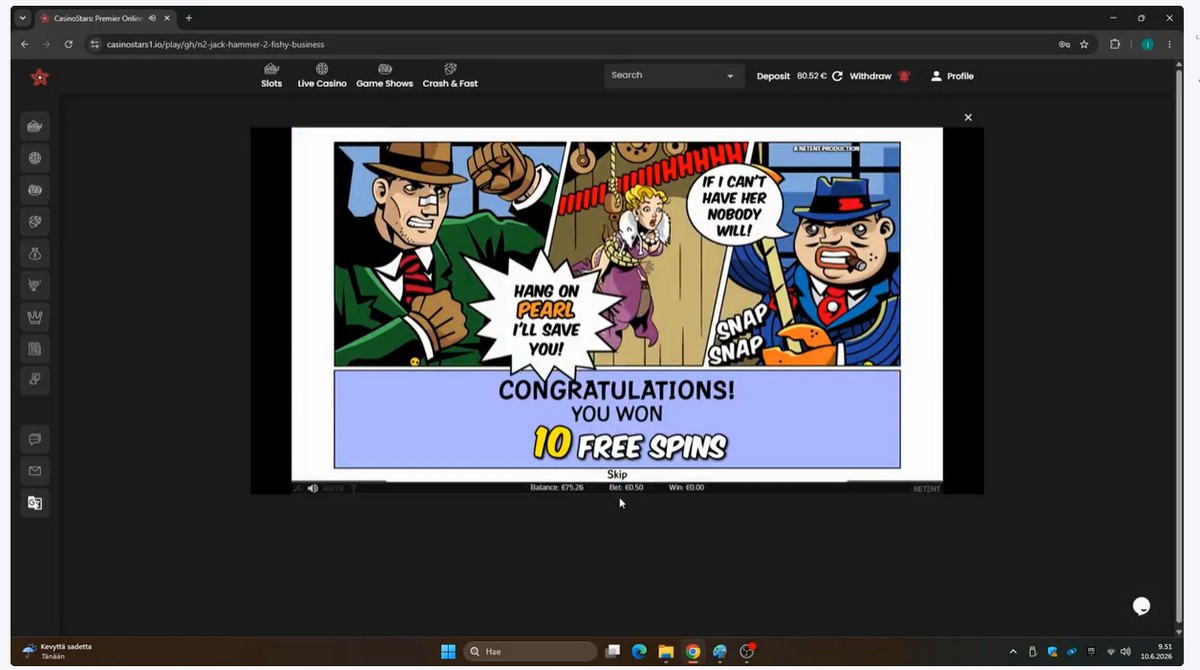Open the Slots menu item
1200x670 pixels.
272,76
